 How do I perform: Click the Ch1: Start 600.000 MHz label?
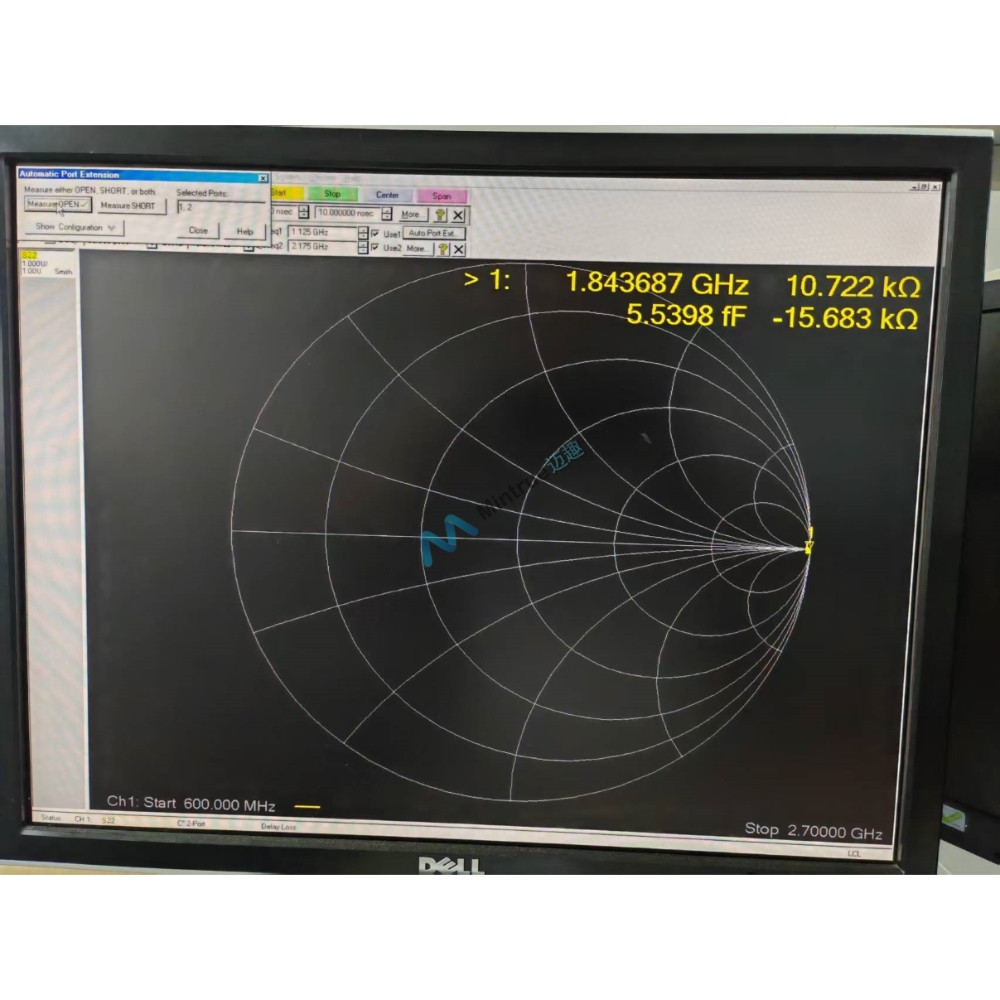[x=191, y=804]
